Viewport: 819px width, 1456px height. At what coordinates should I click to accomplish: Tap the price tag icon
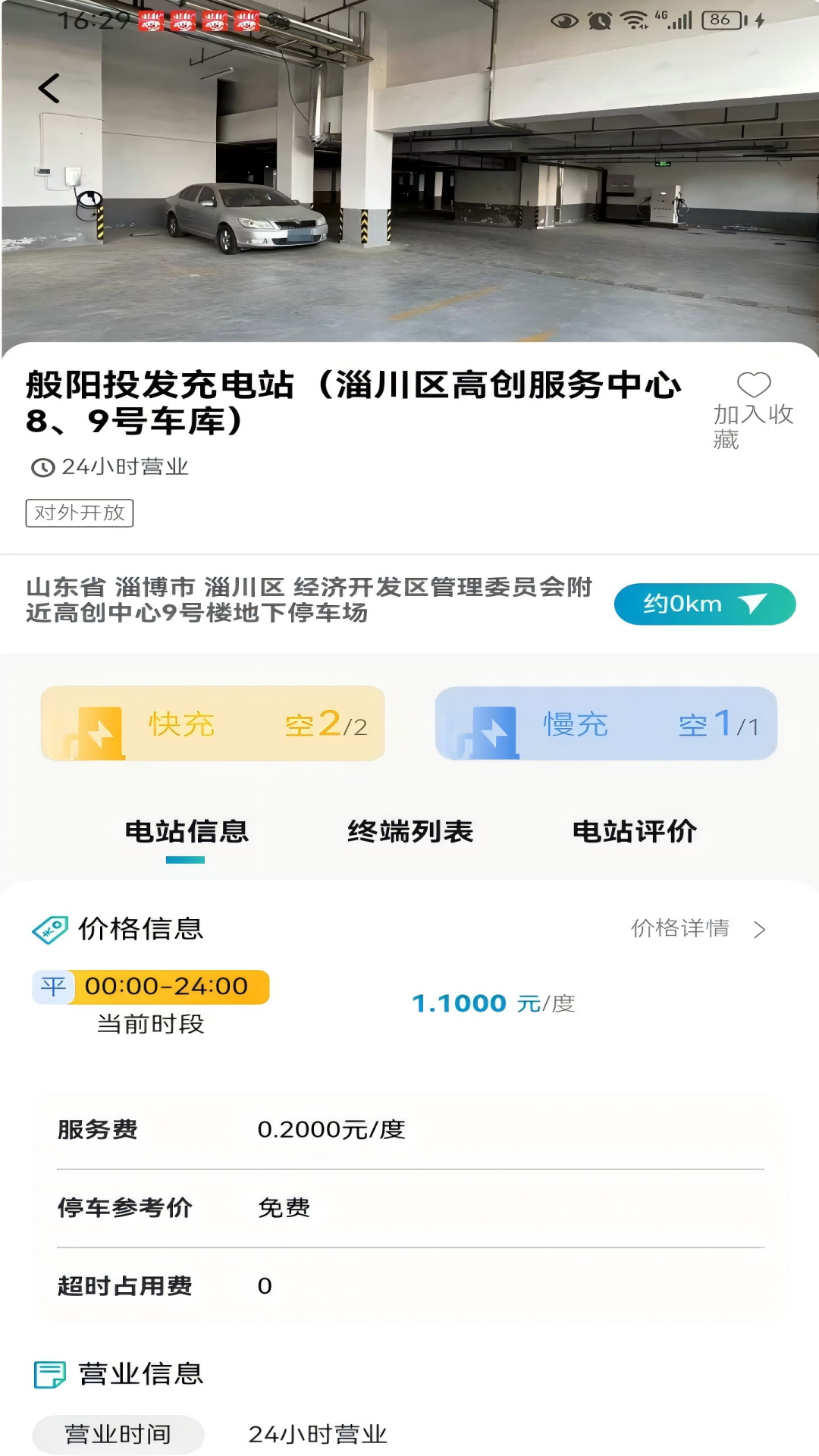[50, 929]
